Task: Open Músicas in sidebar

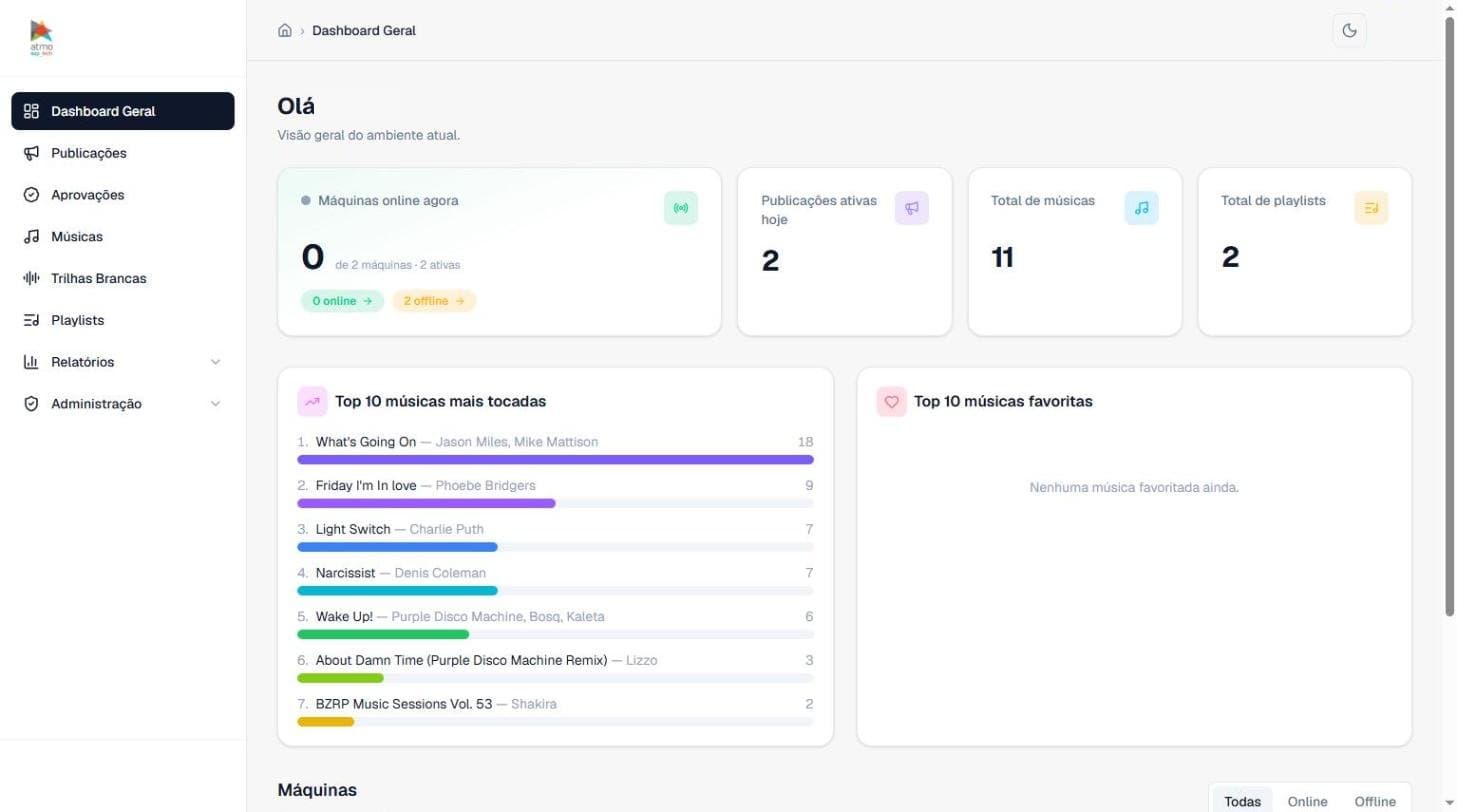Action: click(123, 237)
